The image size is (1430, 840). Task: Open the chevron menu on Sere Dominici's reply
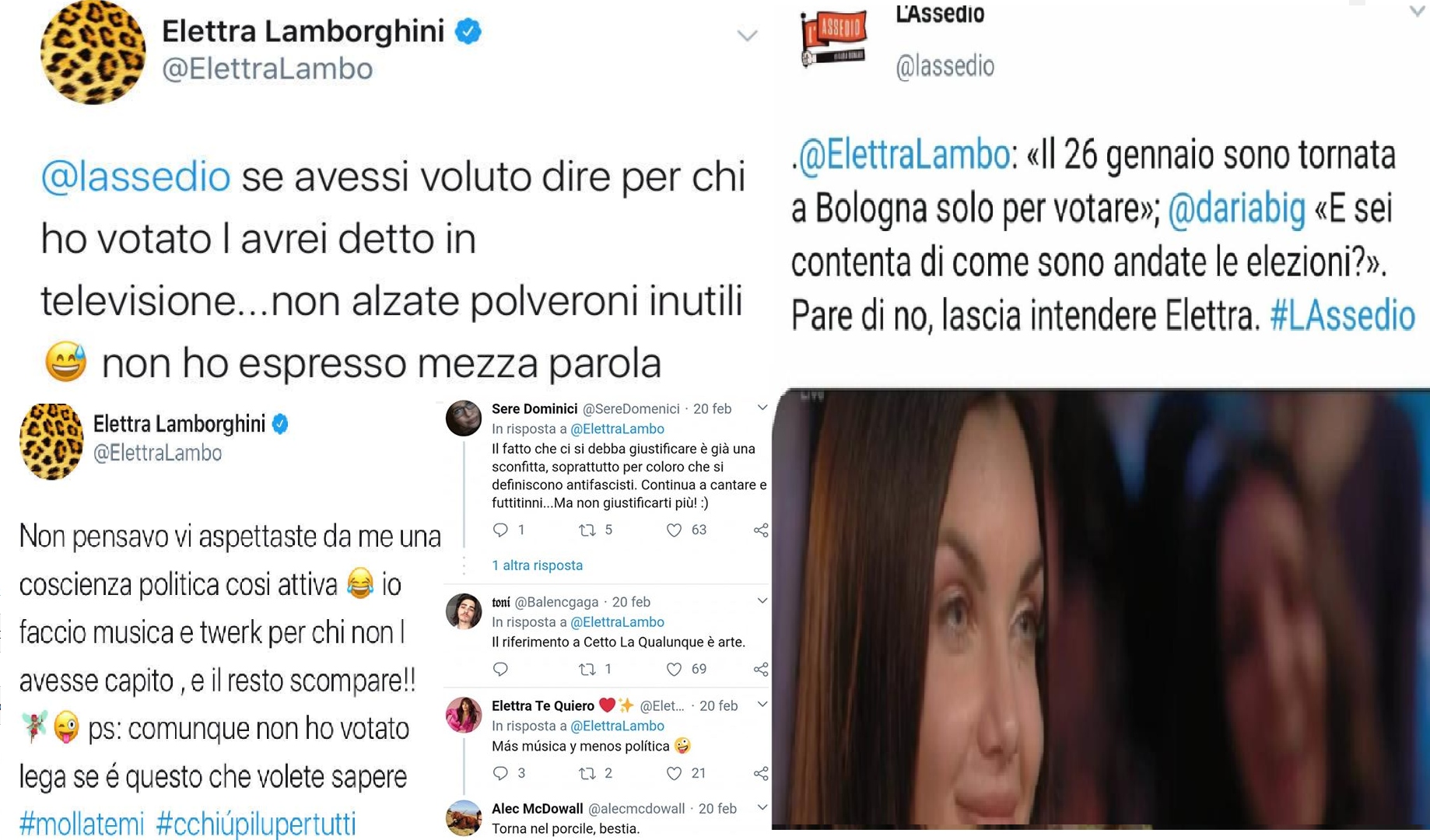point(762,408)
